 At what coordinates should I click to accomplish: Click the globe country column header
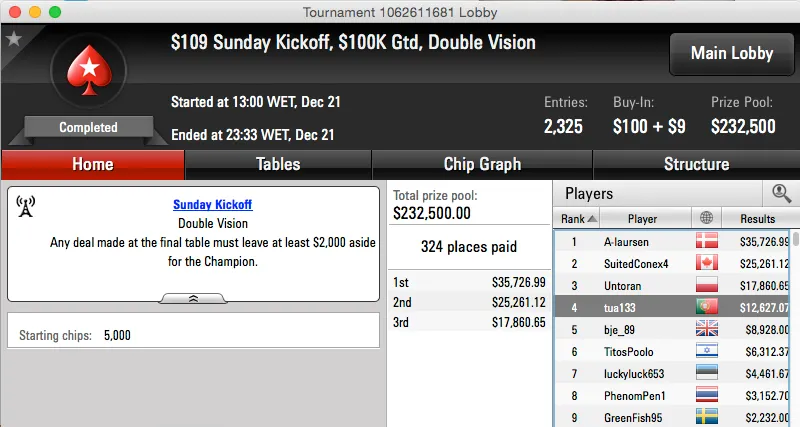point(707,218)
